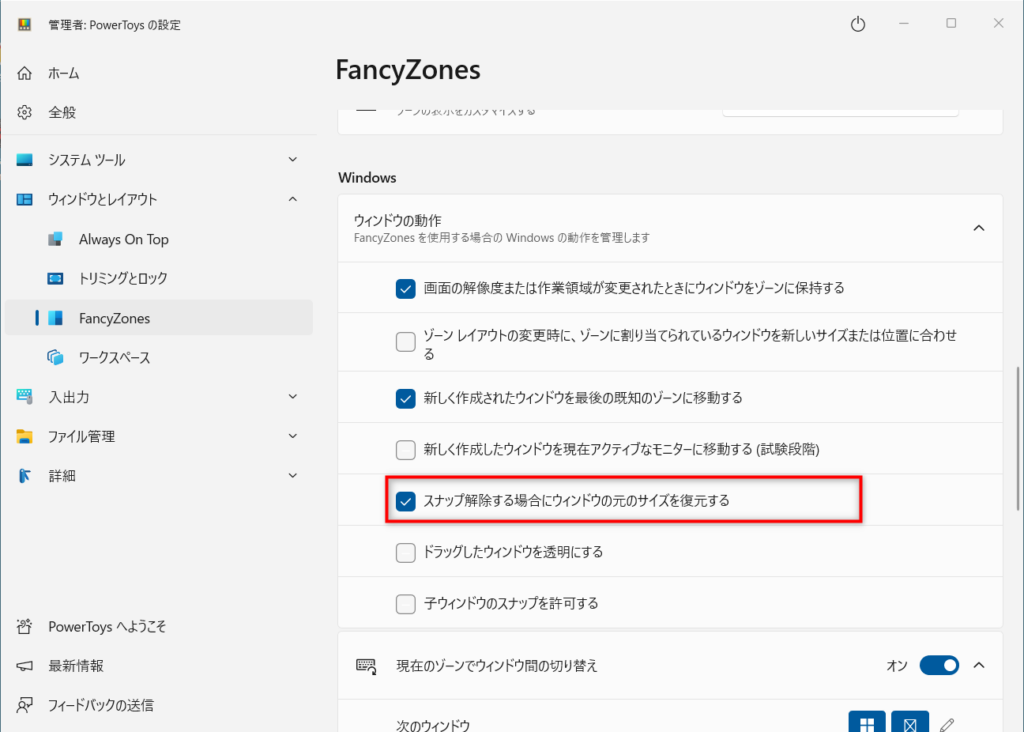Uncheck スナップ解除する場合にウィンドウの元のサイズを復元する
The image size is (1024, 732).
[x=406, y=501]
